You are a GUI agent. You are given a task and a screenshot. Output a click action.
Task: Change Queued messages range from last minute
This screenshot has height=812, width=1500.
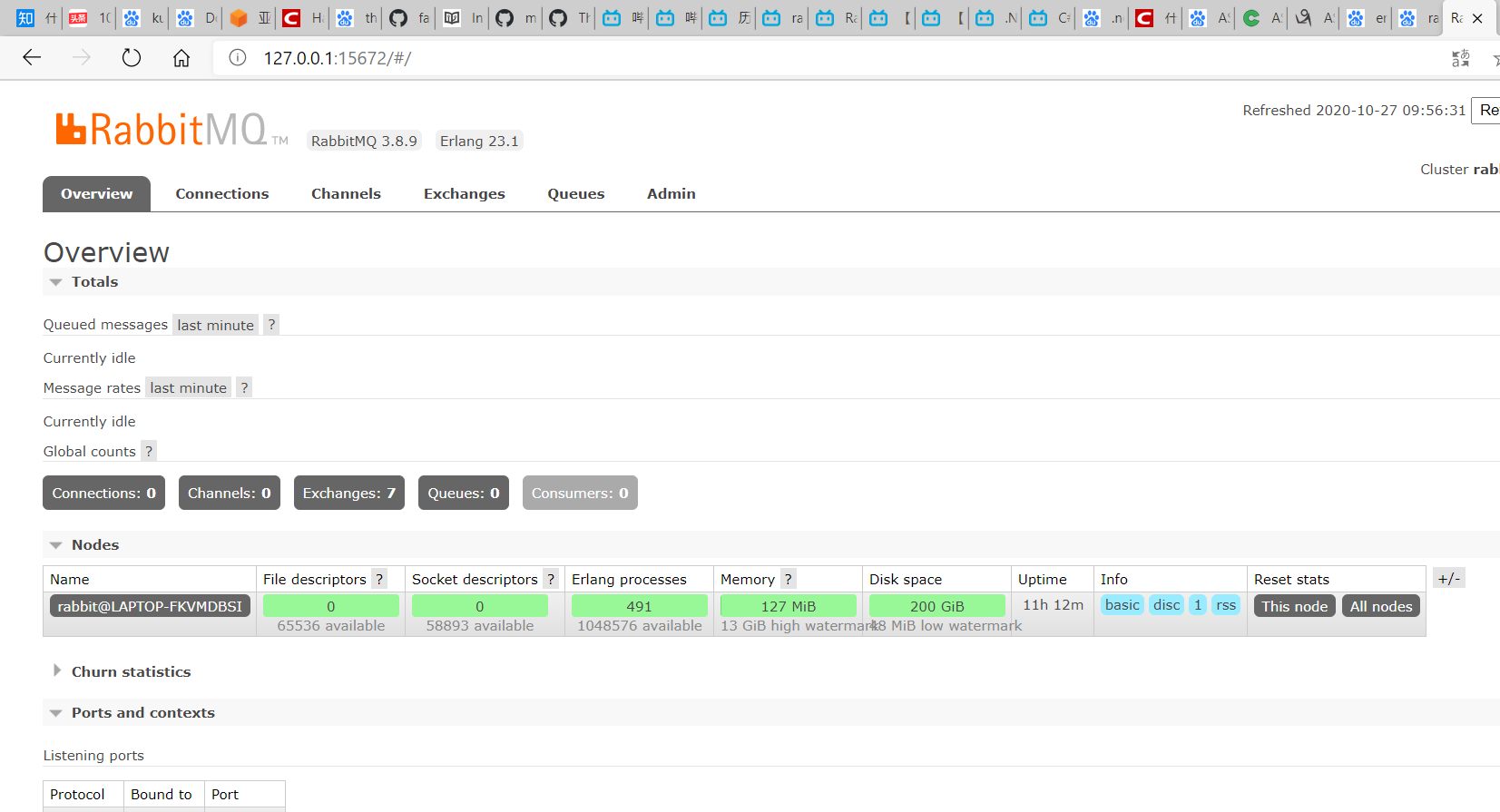click(216, 325)
